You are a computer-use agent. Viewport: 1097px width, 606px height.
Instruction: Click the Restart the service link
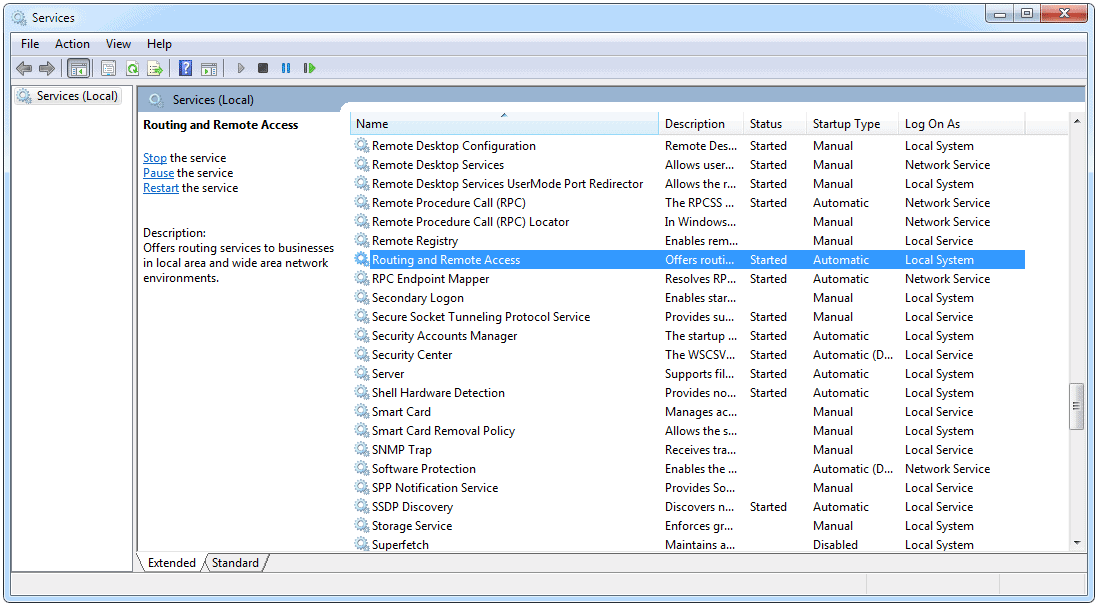tap(161, 188)
